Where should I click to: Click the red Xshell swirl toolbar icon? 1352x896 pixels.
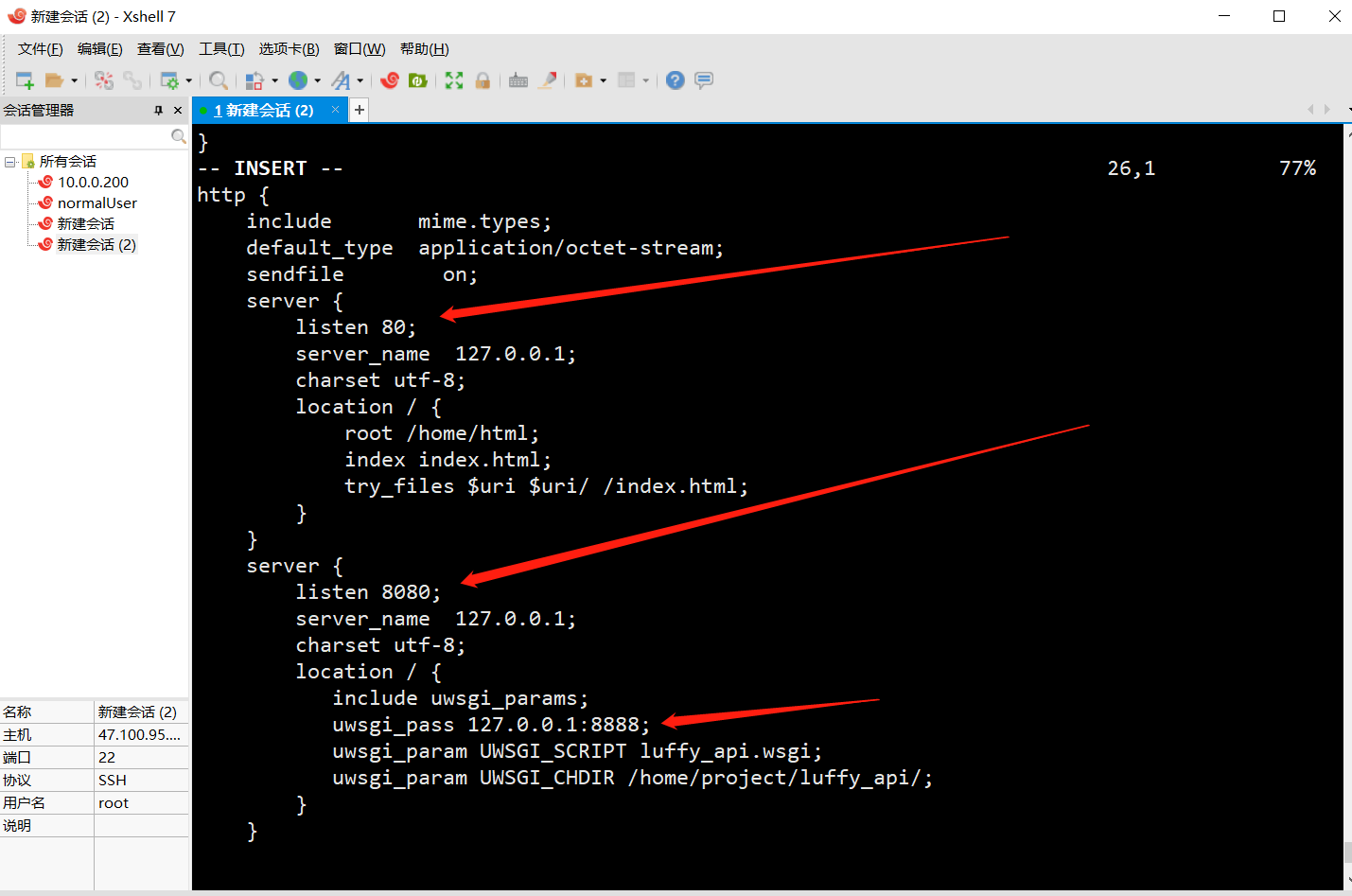tap(389, 80)
